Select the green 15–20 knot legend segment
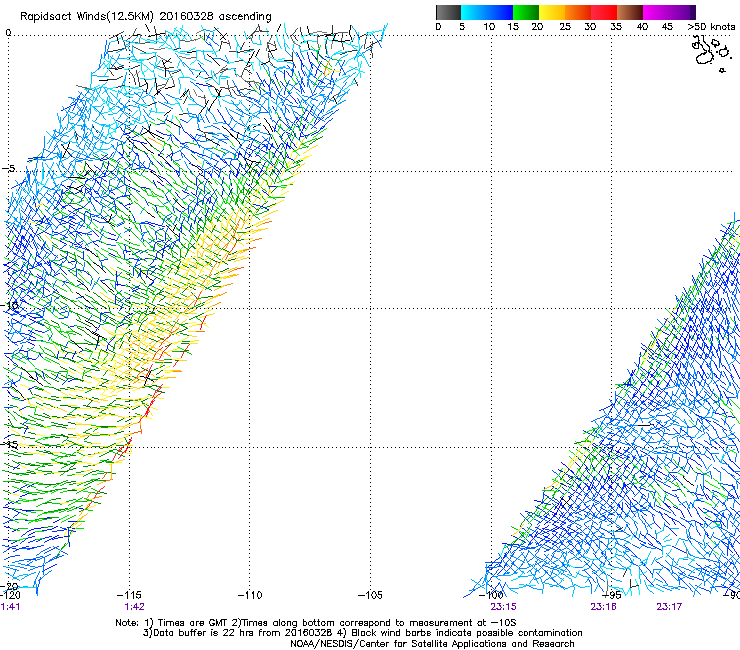This screenshot has width=740, height=650. pos(526,12)
